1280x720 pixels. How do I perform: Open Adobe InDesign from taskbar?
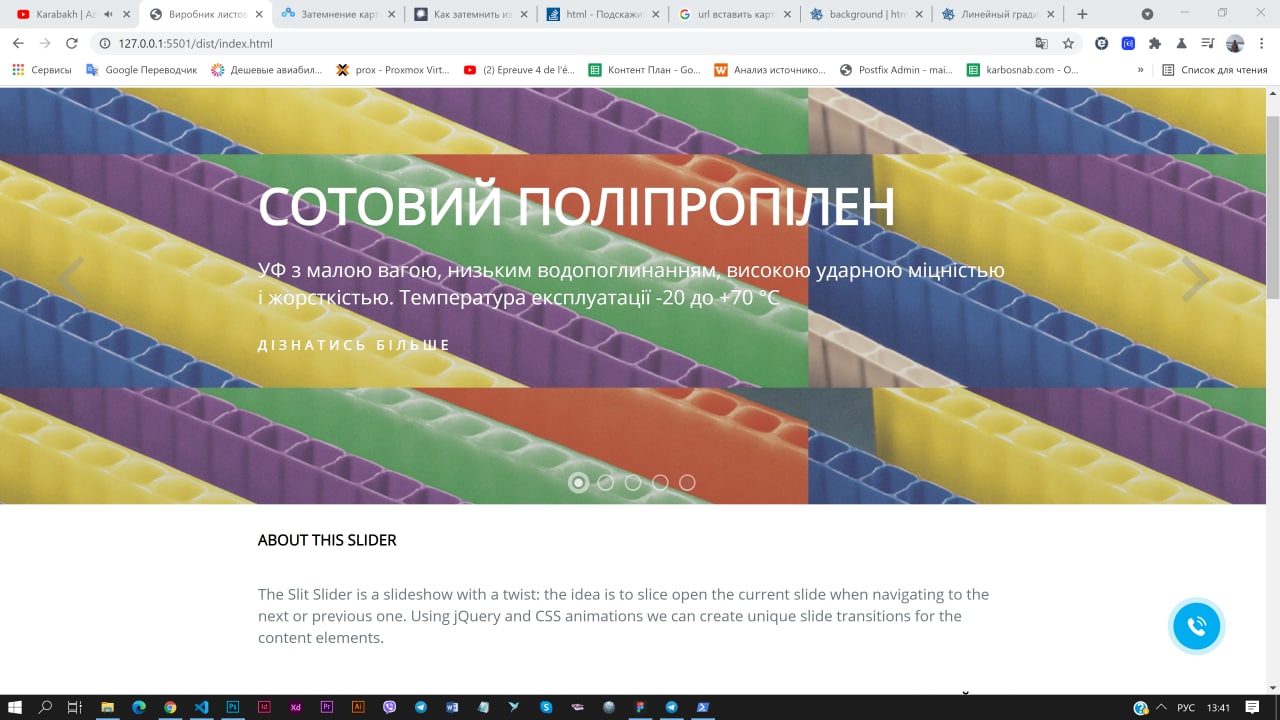pyautogui.click(x=264, y=707)
